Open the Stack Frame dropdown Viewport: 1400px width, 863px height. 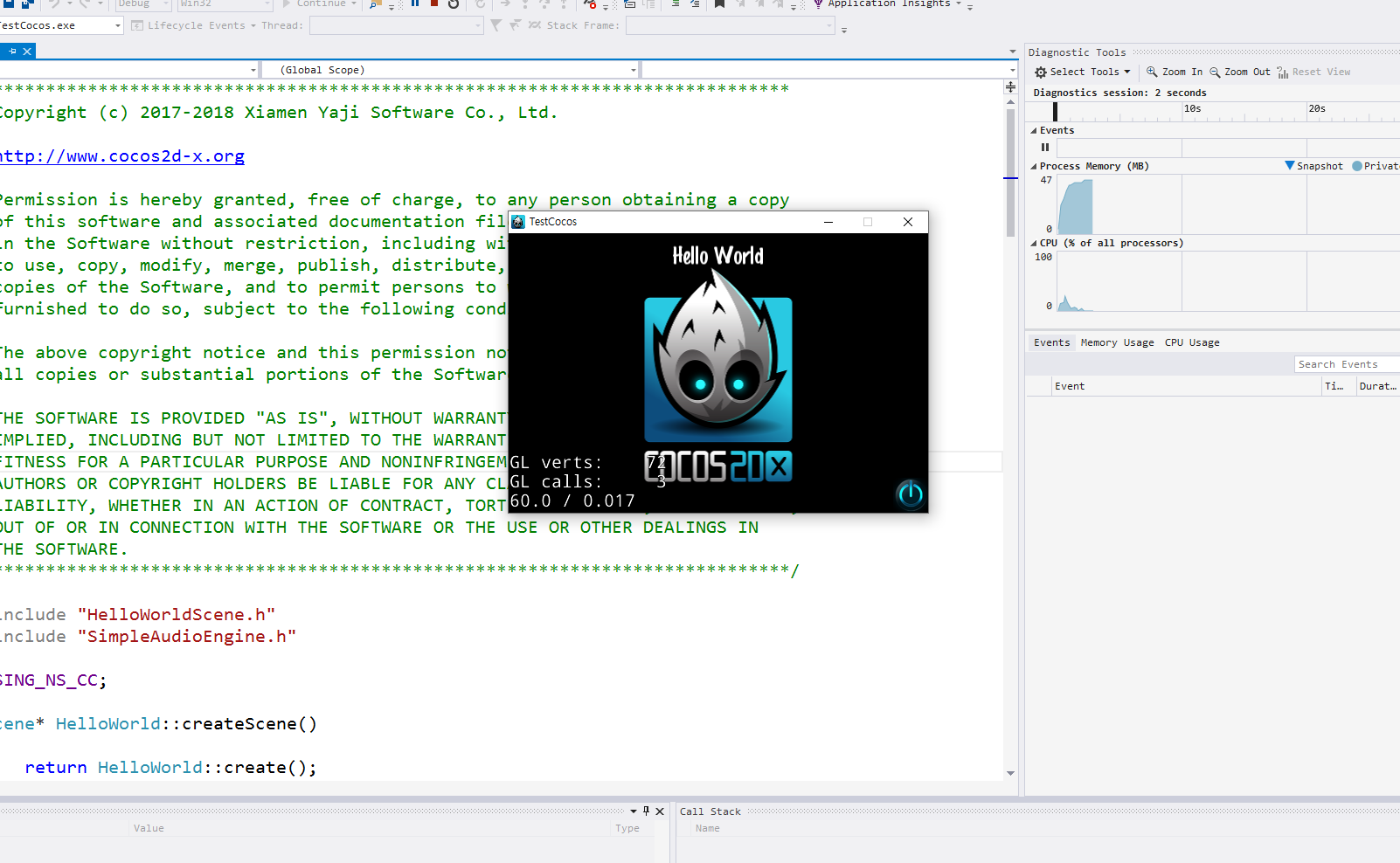click(x=829, y=26)
